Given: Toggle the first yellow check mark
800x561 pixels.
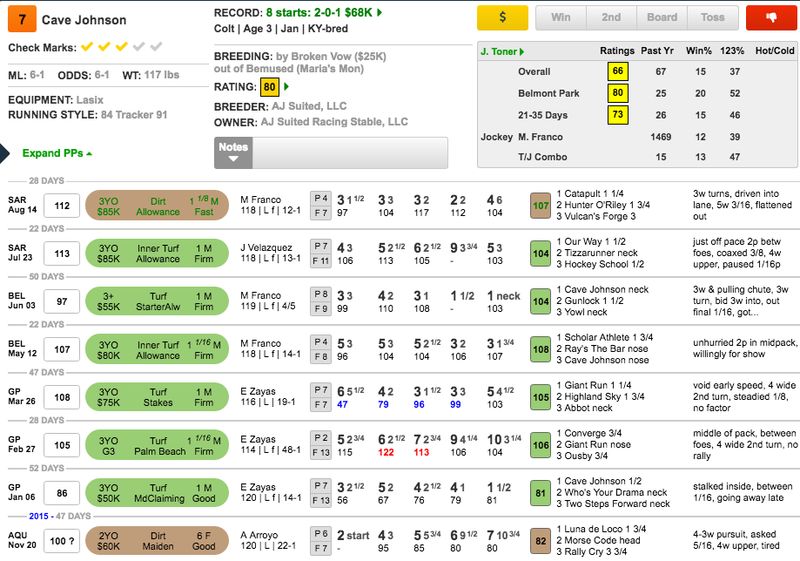Looking at the screenshot, I should coord(87,47).
